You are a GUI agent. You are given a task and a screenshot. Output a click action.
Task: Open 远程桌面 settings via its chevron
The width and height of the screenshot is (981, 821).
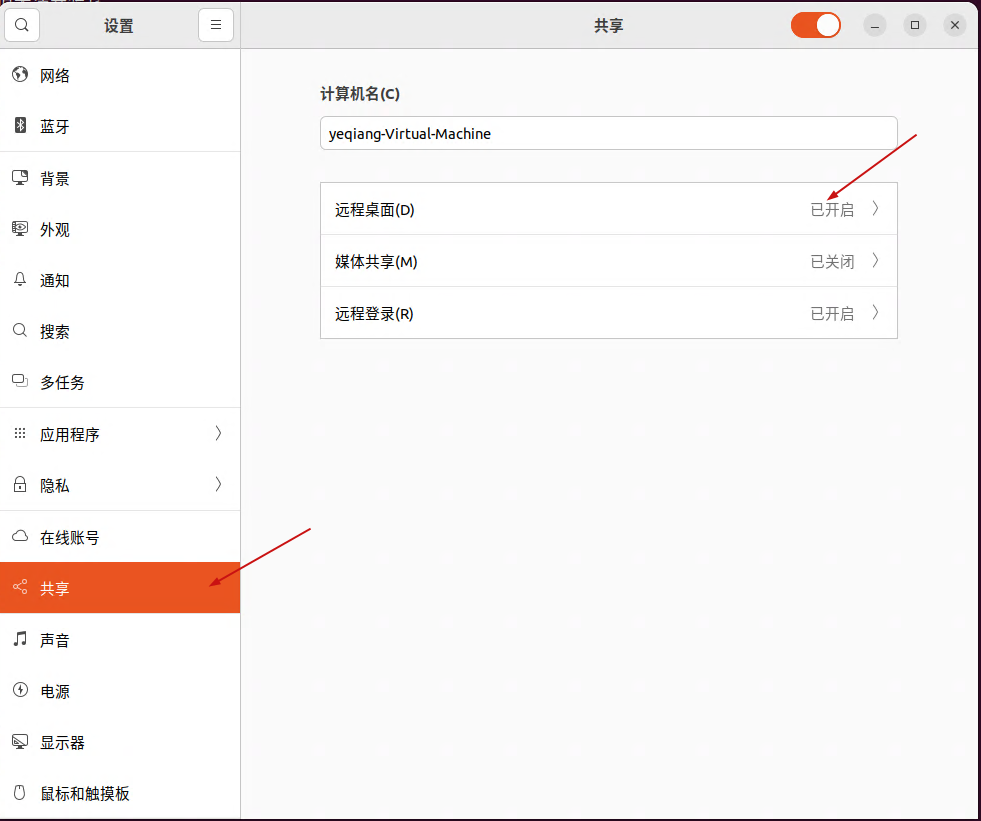876,208
